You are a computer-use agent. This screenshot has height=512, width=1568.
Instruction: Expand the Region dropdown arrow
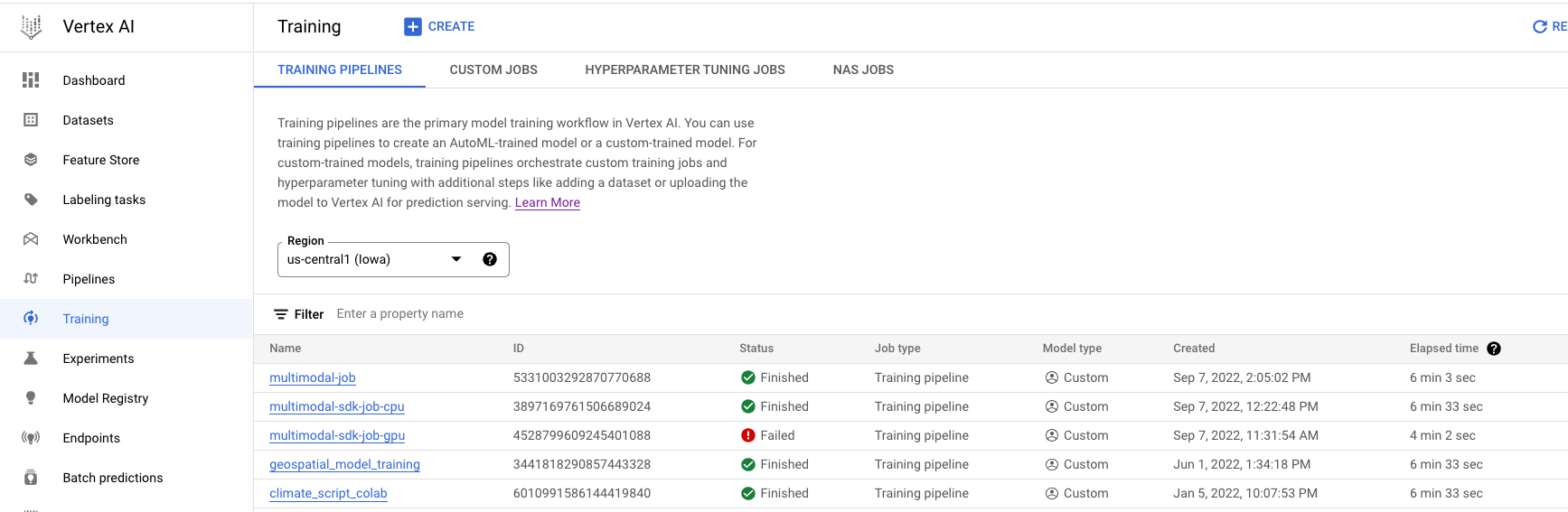click(456, 259)
